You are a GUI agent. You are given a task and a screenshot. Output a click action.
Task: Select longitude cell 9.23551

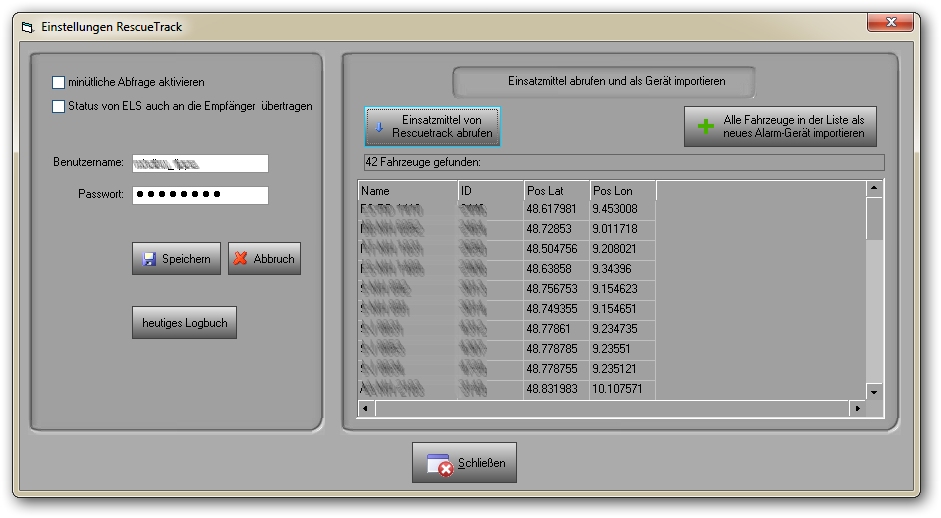(x=623, y=349)
